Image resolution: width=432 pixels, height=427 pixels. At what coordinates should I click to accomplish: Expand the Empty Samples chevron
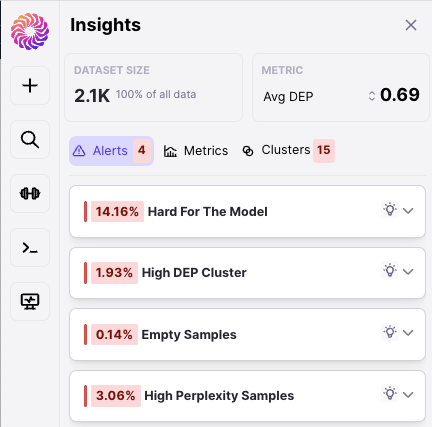click(x=408, y=333)
